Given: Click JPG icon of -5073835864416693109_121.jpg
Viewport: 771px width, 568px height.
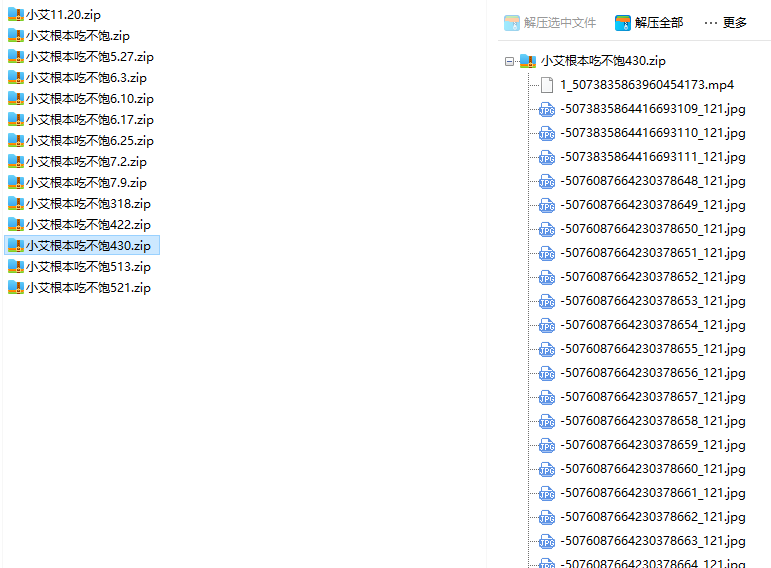Looking at the screenshot, I should pos(547,109).
